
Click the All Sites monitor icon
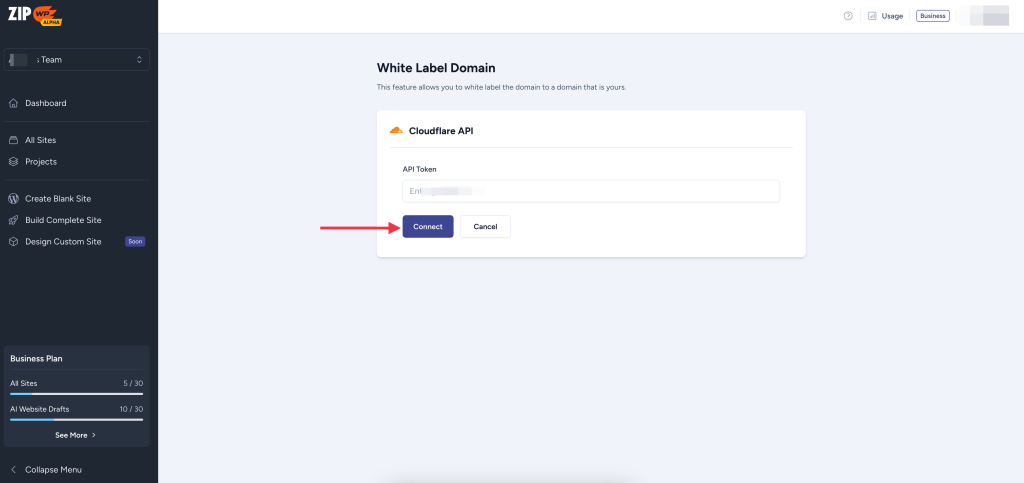(x=14, y=140)
